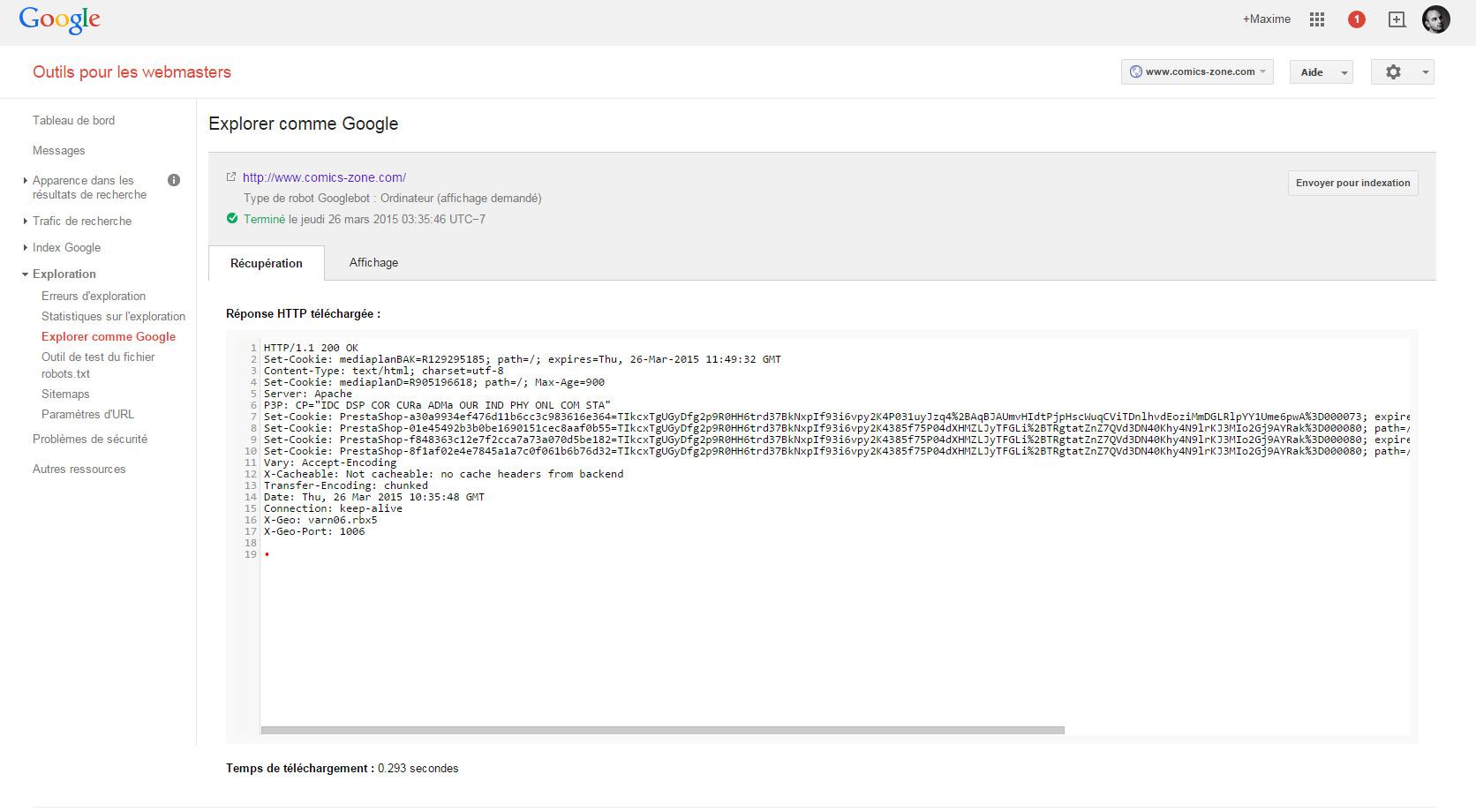Click the horizontal scrollbar of the HTTP response
1476x812 pixels.
663,730
